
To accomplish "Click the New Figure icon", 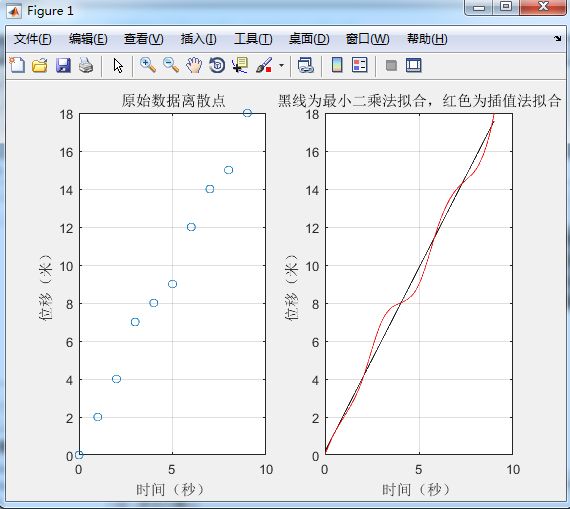I will pyautogui.click(x=17, y=65).
